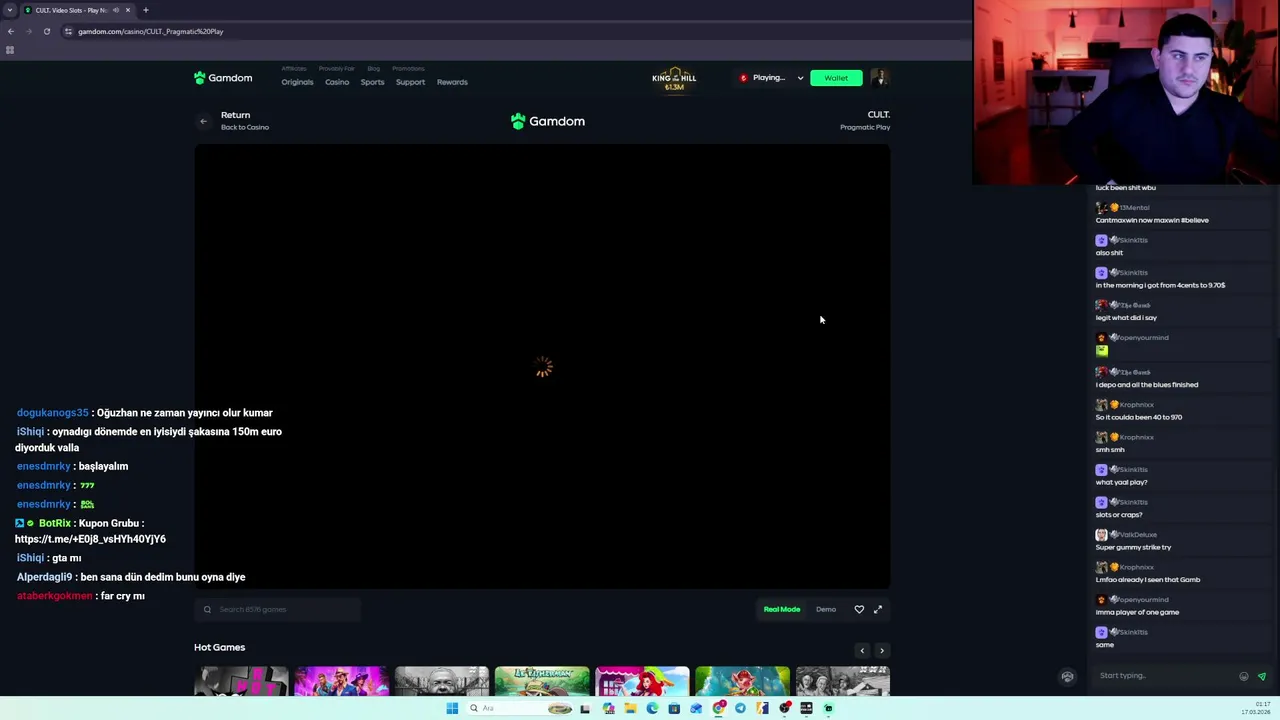Open the Copilot taskbar icon

coord(608,708)
